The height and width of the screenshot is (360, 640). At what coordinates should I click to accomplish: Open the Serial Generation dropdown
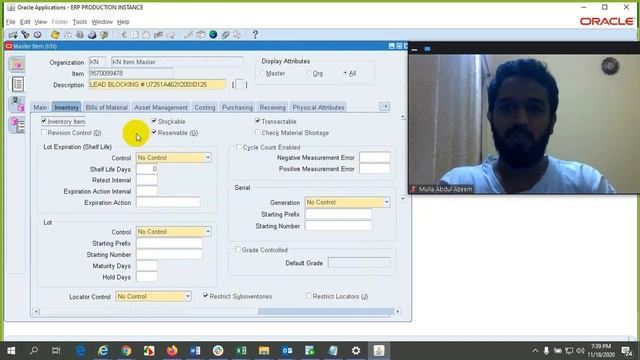click(x=386, y=202)
